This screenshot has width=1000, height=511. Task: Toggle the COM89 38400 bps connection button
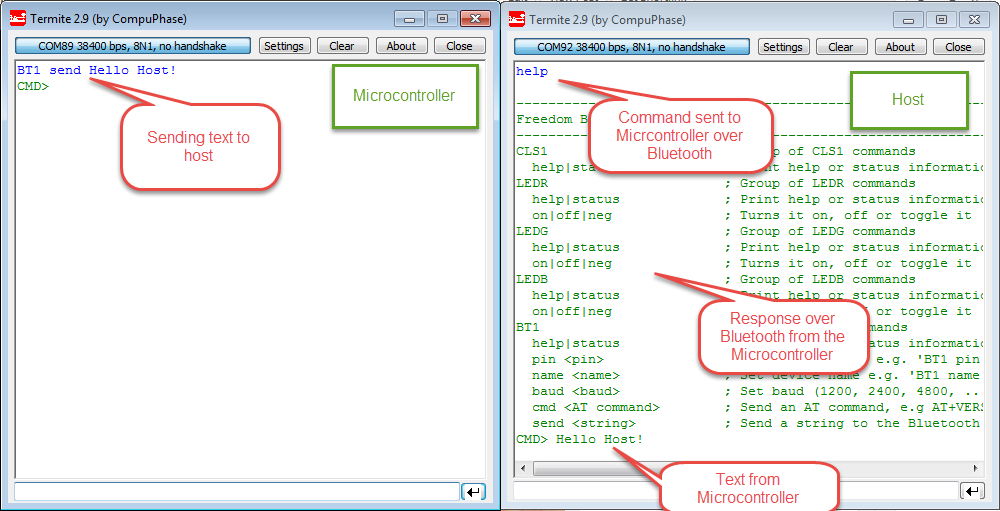coord(132,46)
